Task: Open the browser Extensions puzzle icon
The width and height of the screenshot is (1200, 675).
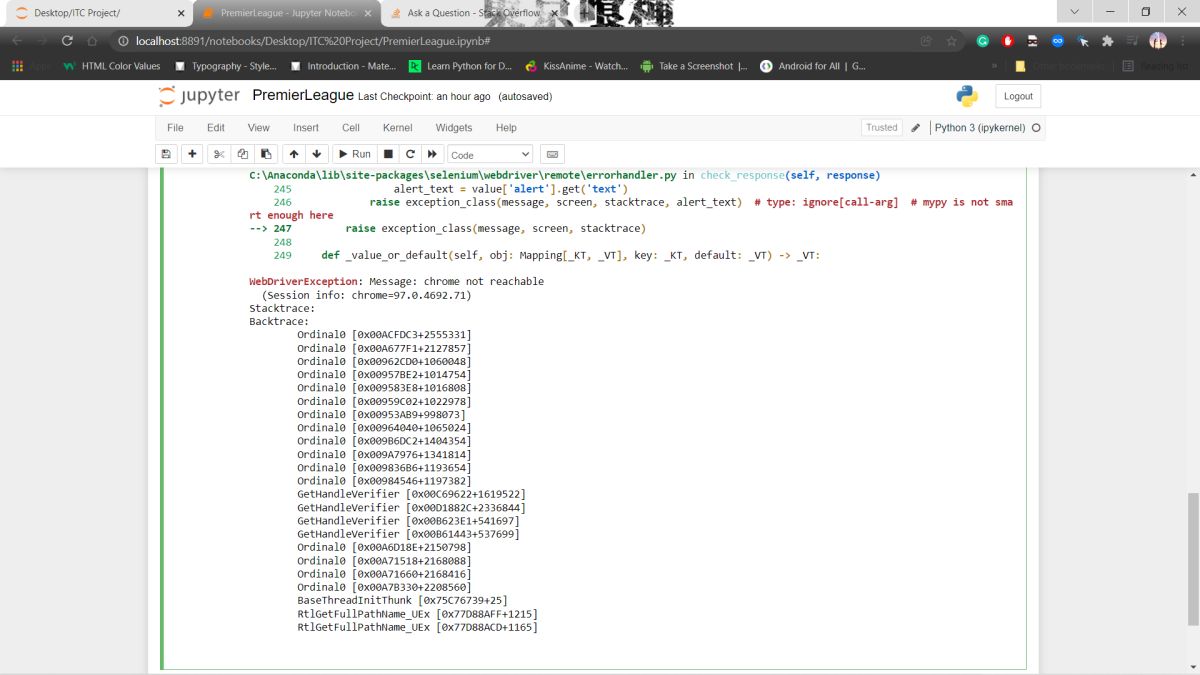Action: pyautogui.click(x=1107, y=41)
